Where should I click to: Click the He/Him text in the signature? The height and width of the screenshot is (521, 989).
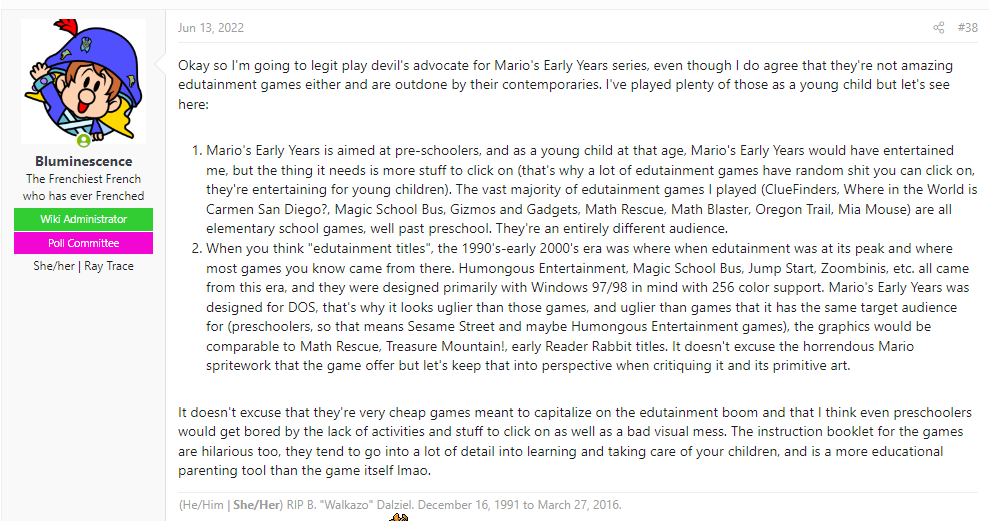201,505
